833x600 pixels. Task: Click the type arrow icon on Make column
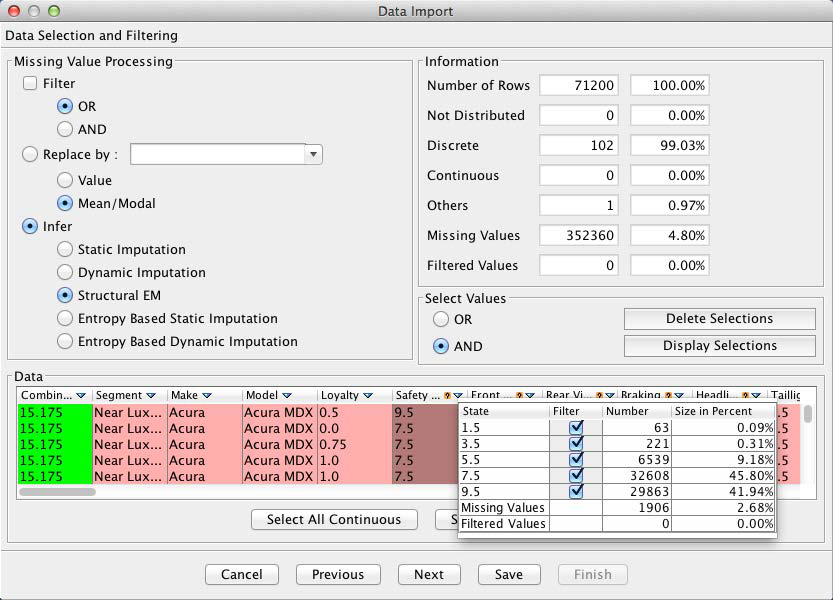coord(205,396)
